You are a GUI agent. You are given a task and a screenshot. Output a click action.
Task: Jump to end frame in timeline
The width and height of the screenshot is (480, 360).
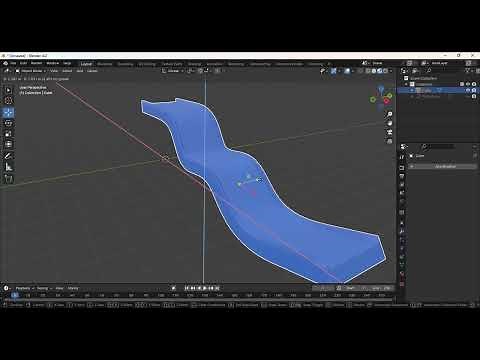click(x=217, y=288)
